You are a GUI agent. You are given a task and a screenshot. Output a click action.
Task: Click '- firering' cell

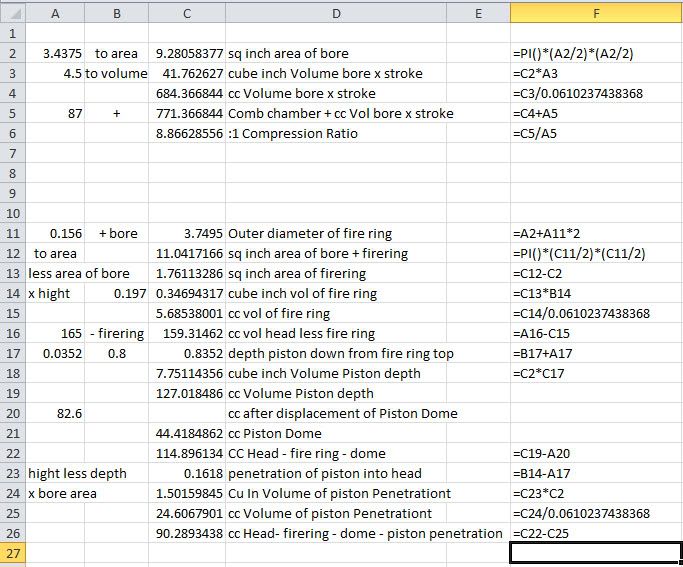pyautogui.click(x=117, y=334)
